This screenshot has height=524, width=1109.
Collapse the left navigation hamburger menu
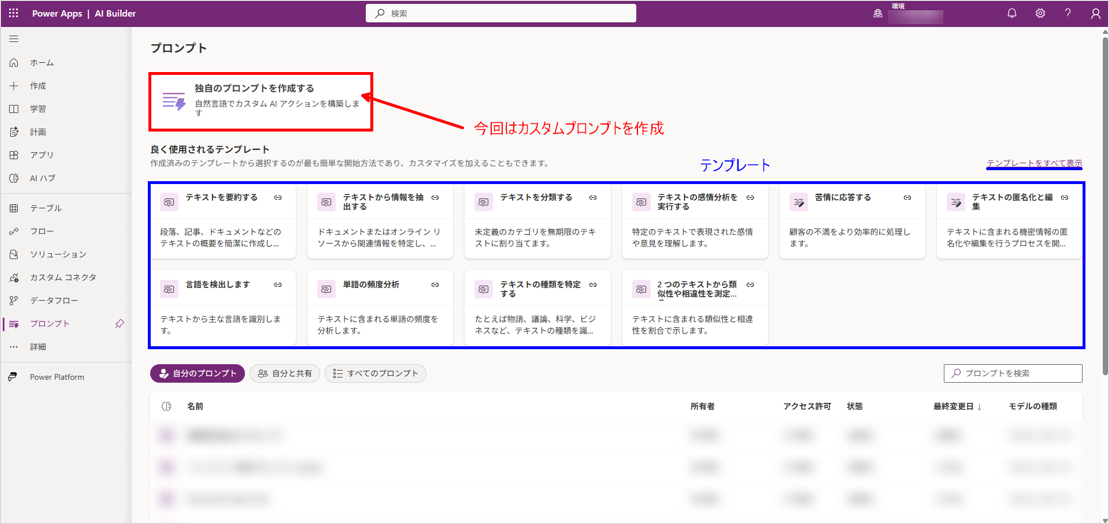[14, 39]
